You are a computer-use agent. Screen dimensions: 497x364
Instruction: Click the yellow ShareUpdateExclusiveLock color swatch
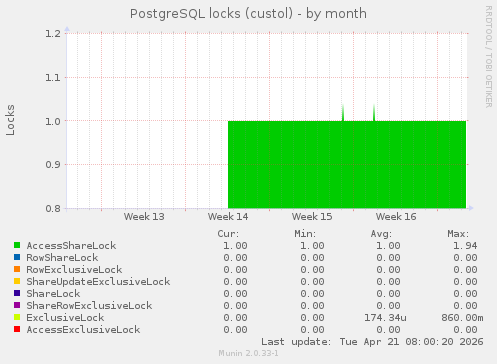coord(17,281)
